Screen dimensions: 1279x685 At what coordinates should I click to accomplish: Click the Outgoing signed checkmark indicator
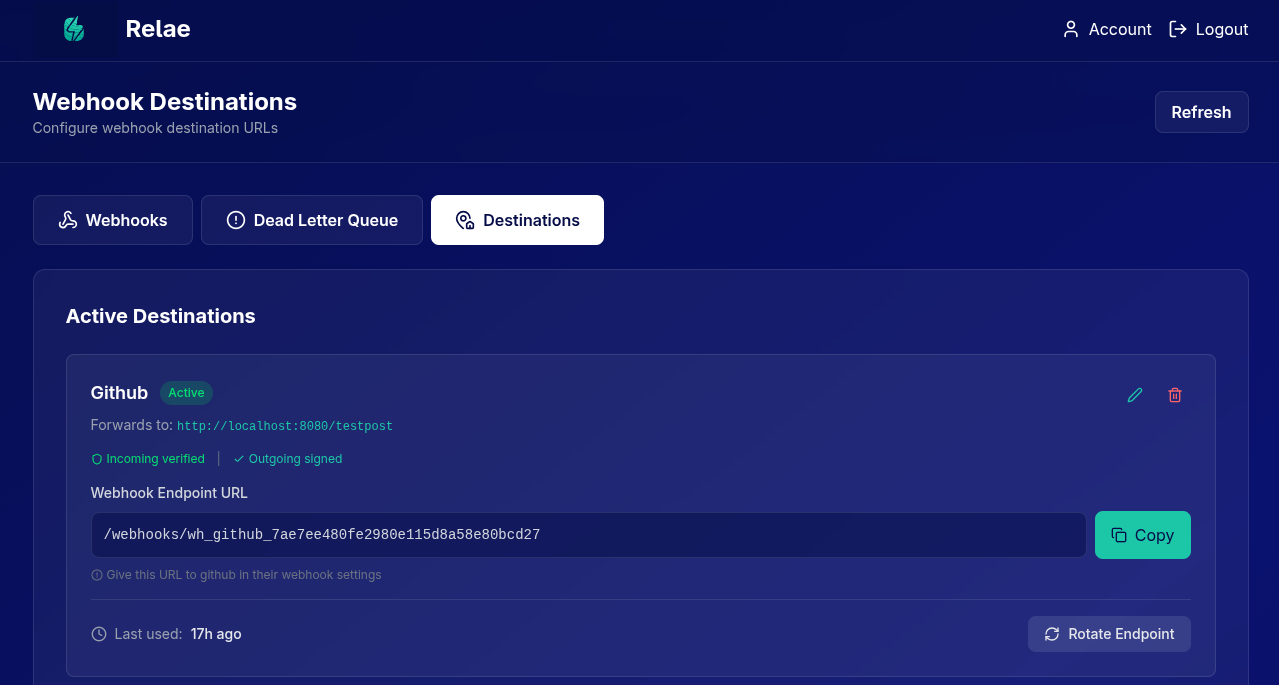click(239, 459)
